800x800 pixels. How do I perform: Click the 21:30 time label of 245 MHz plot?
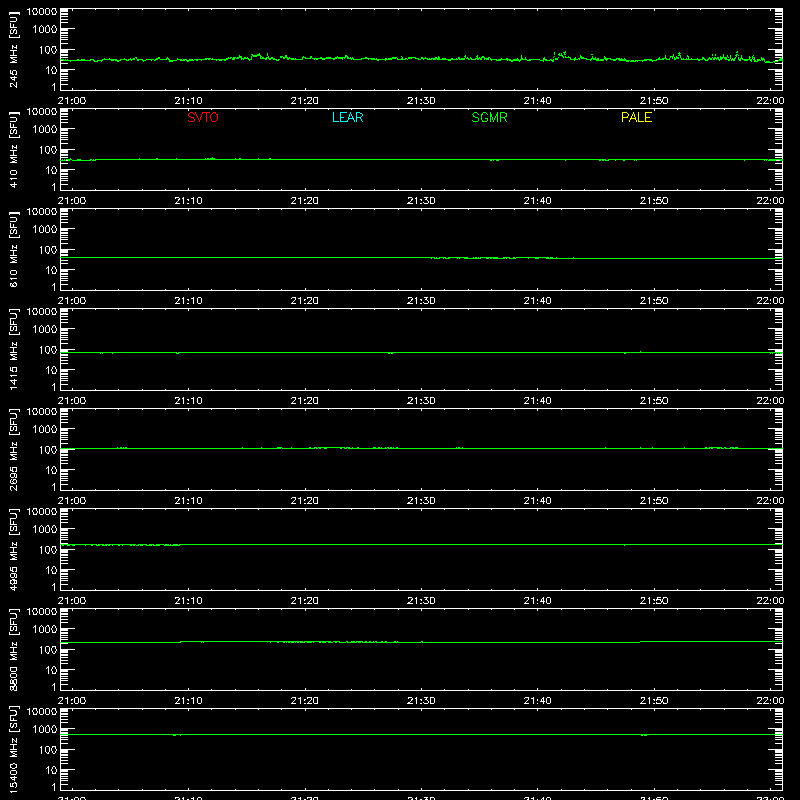[421, 101]
